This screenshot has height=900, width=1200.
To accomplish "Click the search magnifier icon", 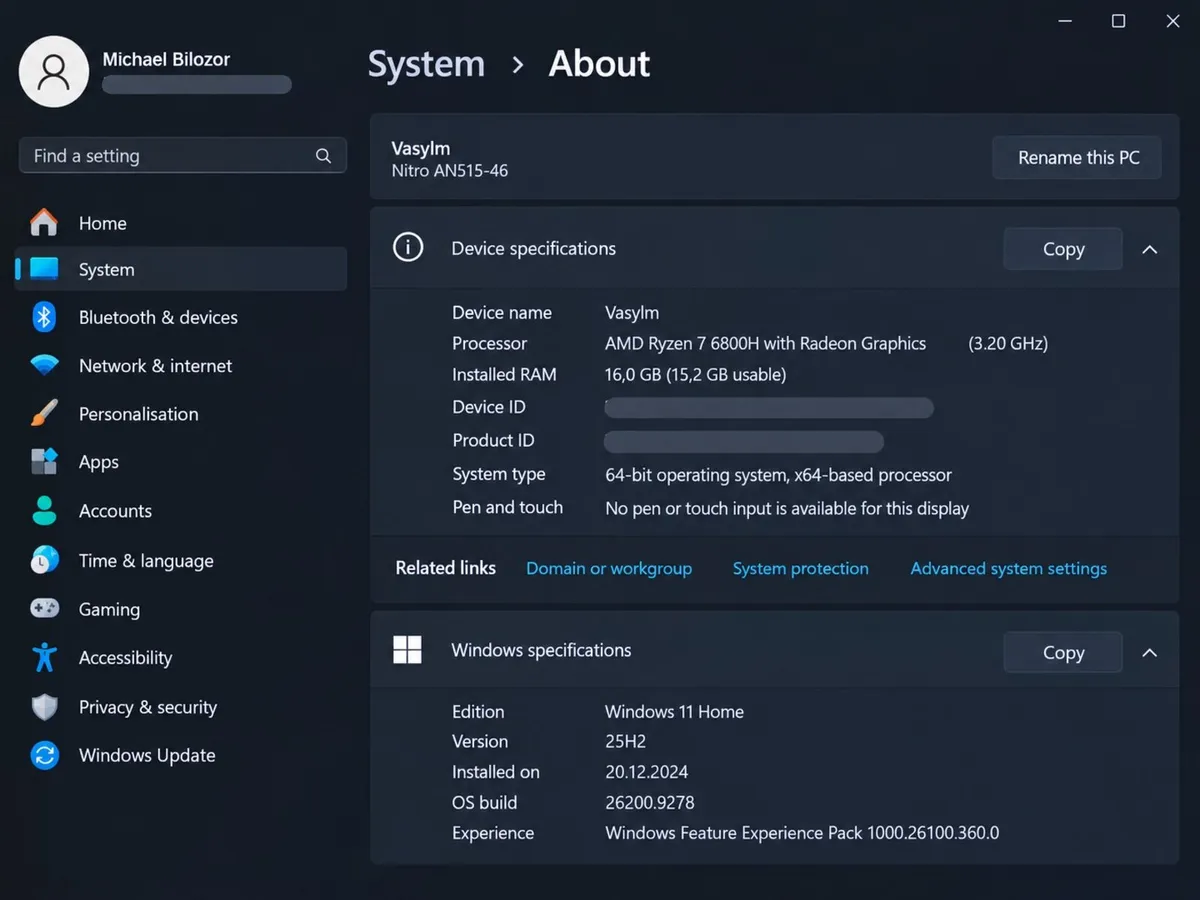I will [x=323, y=156].
